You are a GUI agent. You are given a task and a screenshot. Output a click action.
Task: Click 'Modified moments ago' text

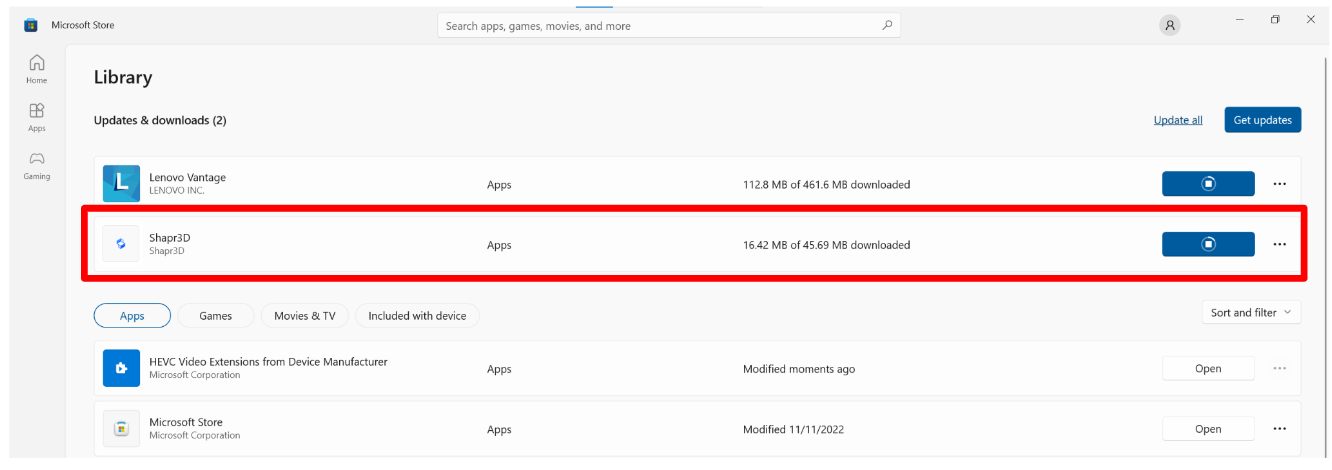[x=799, y=369]
